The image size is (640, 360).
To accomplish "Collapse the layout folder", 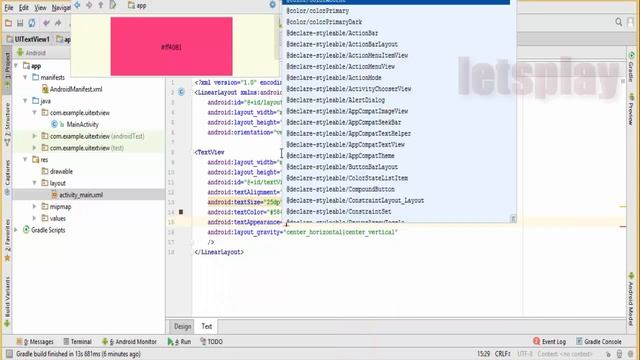I will click(35, 183).
